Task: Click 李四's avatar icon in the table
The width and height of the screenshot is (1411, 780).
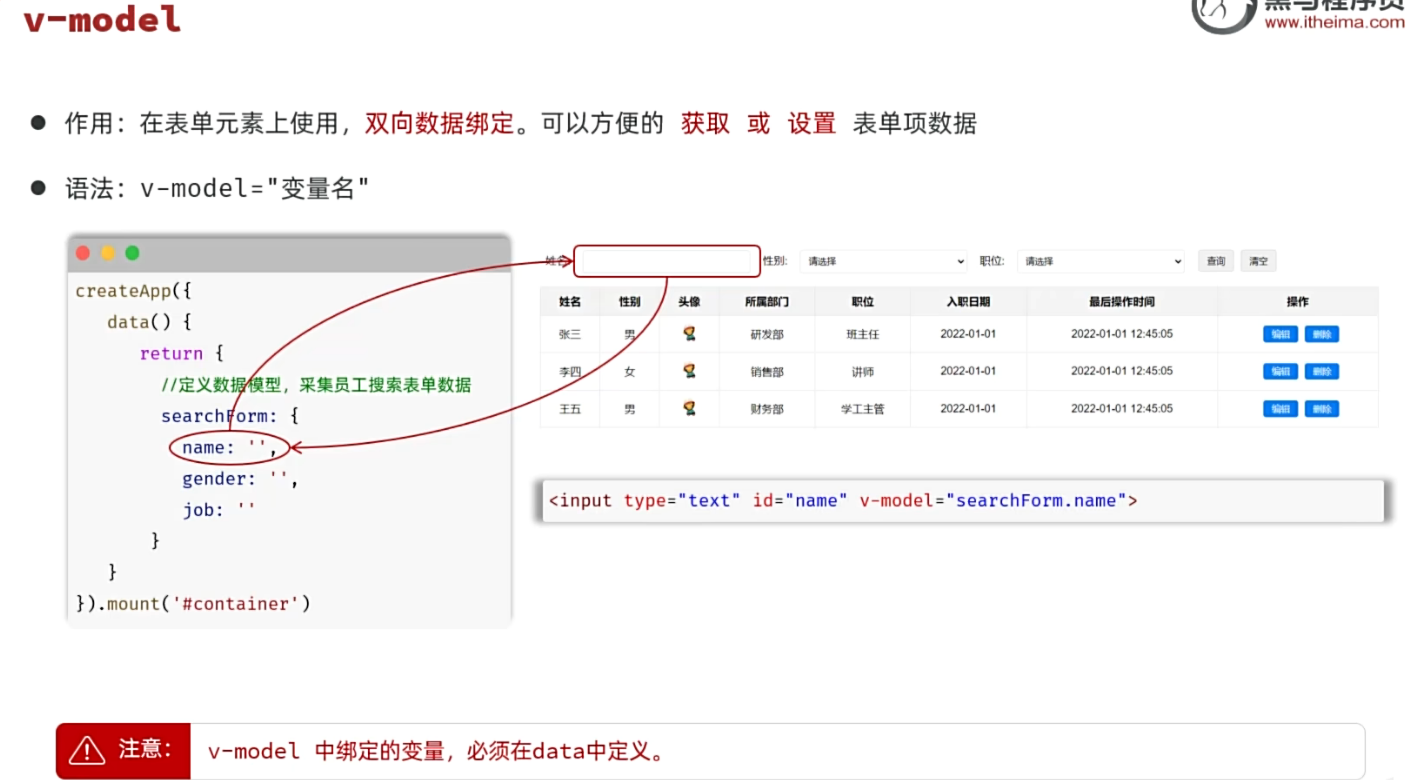Action: [689, 371]
